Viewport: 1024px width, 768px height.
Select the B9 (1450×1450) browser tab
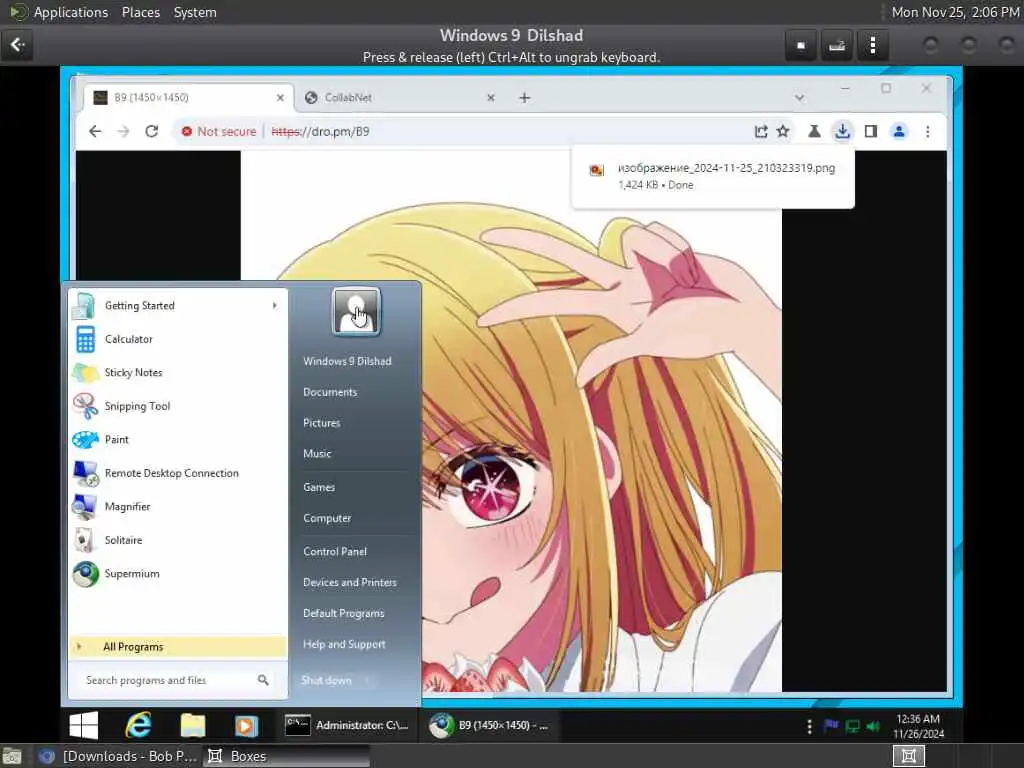[x=188, y=97]
